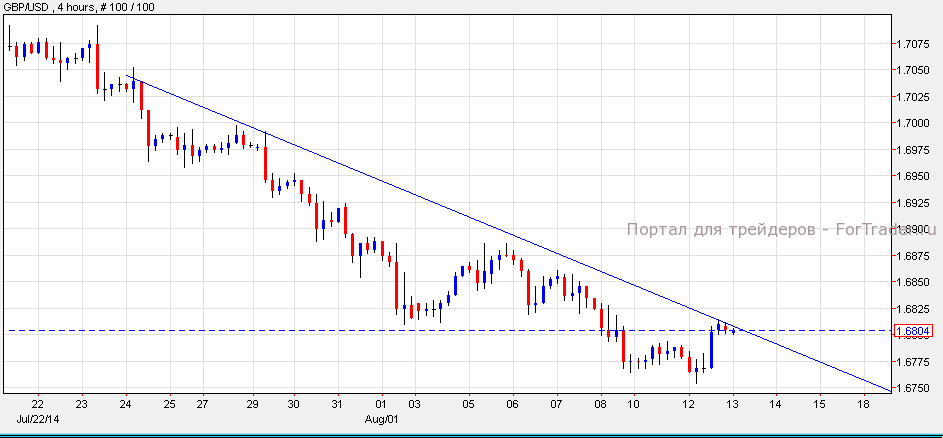Click the GBP/USD 4 hours chart title
Screen dimensions: 943x438
click(77, 8)
